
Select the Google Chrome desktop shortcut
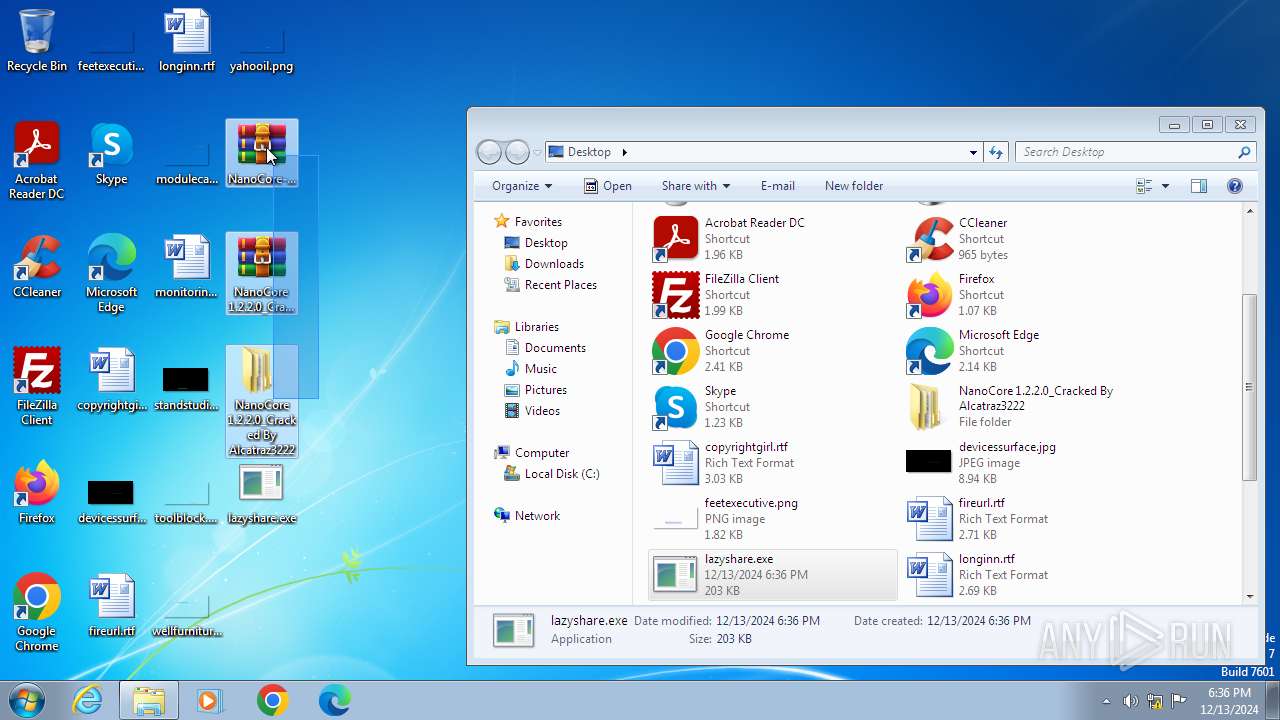click(x=37, y=613)
